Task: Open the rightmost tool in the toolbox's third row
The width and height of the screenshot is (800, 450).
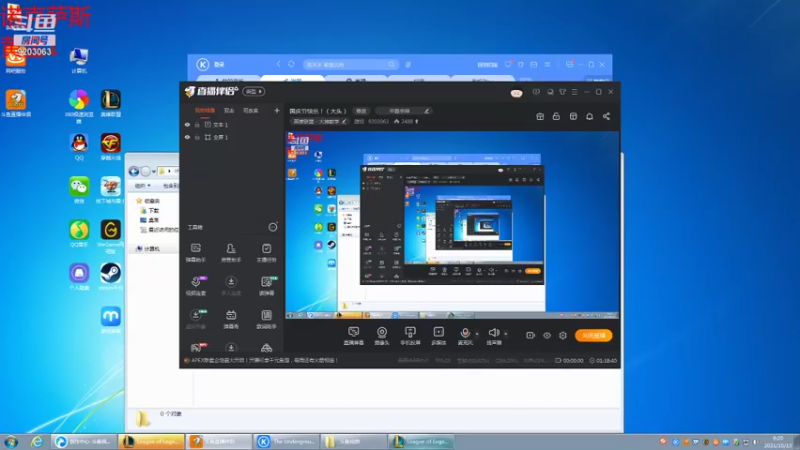Action: coord(266,319)
